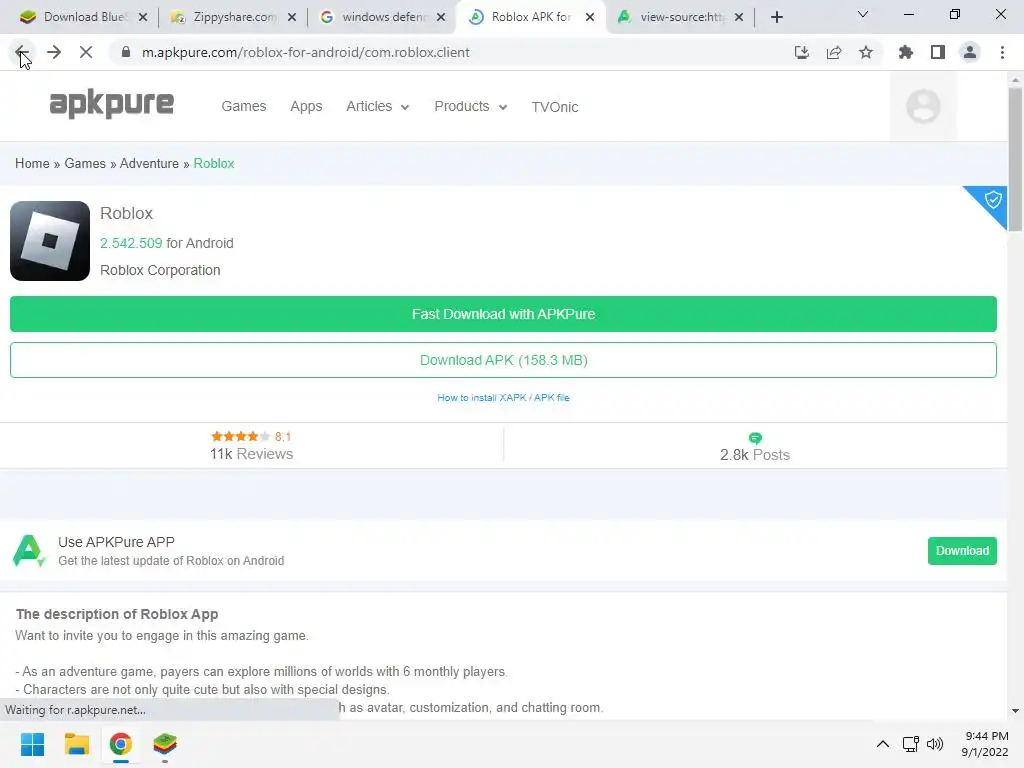Show hidden system tray icons
Screen dimensions: 1024x768
point(882,744)
